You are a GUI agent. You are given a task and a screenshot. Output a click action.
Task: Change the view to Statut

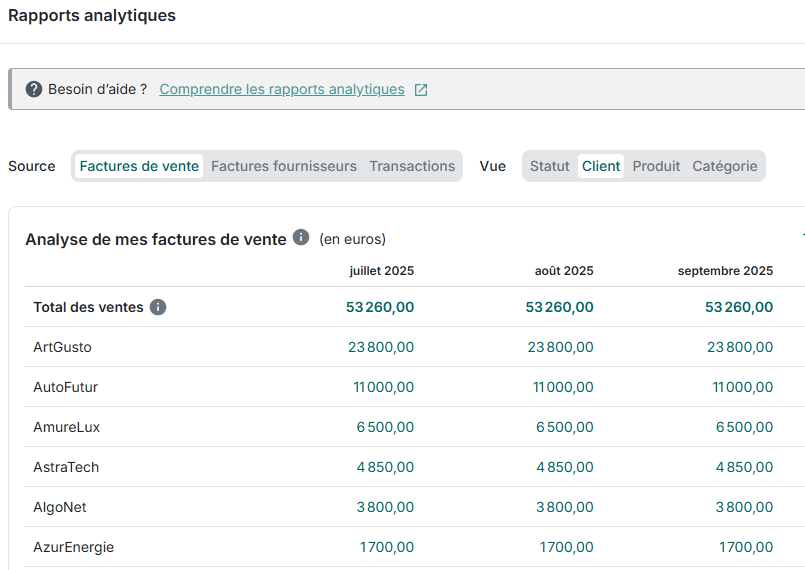click(x=549, y=166)
